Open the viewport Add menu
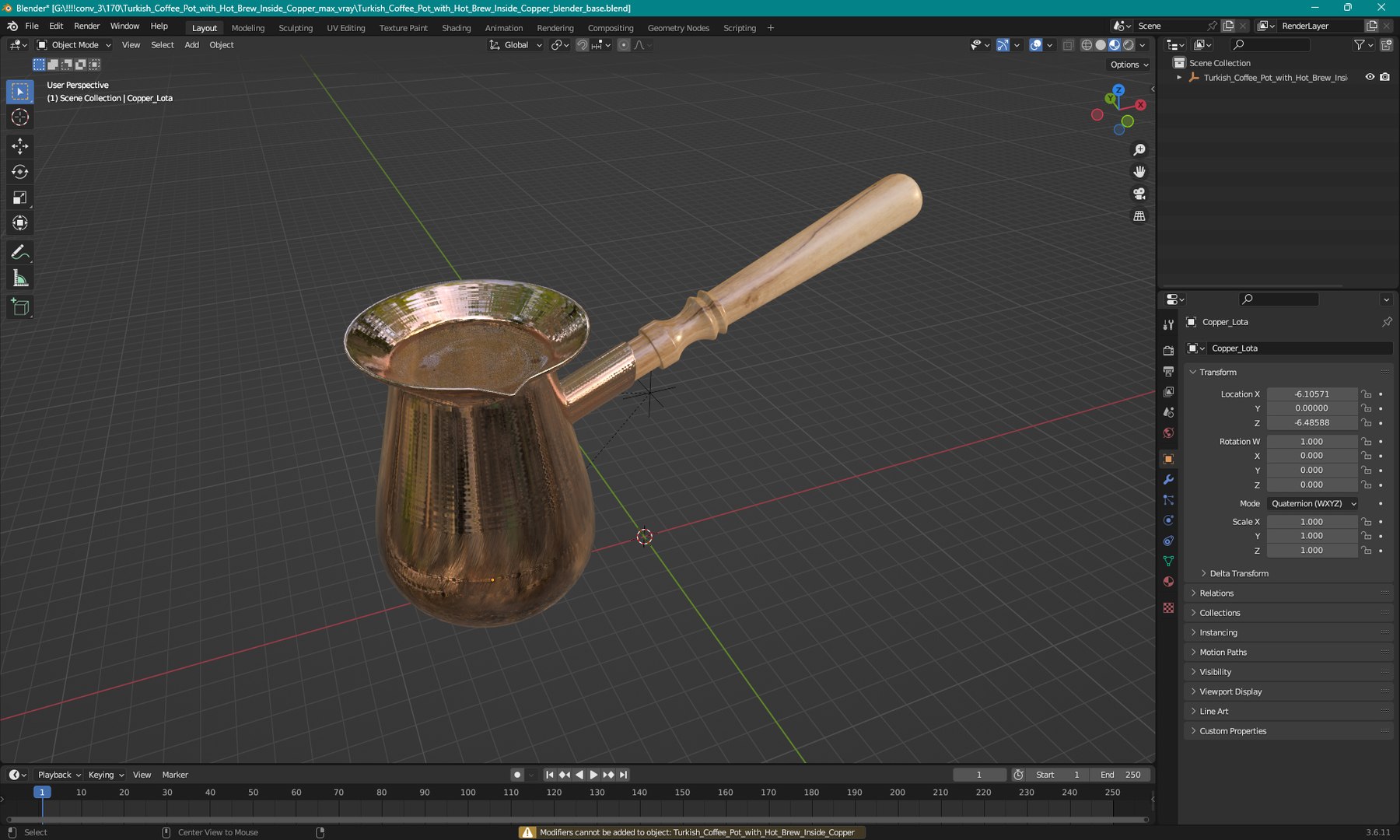The image size is (1400, 840). coord(191,45)
